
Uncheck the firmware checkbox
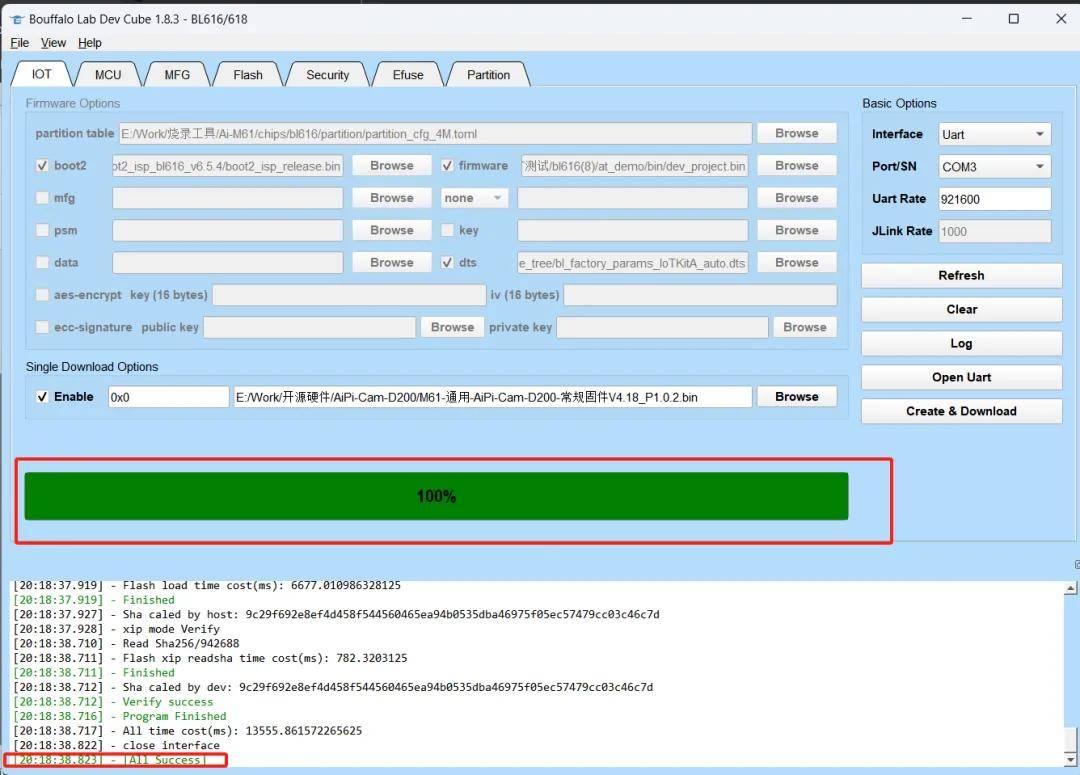pos(447,166)
